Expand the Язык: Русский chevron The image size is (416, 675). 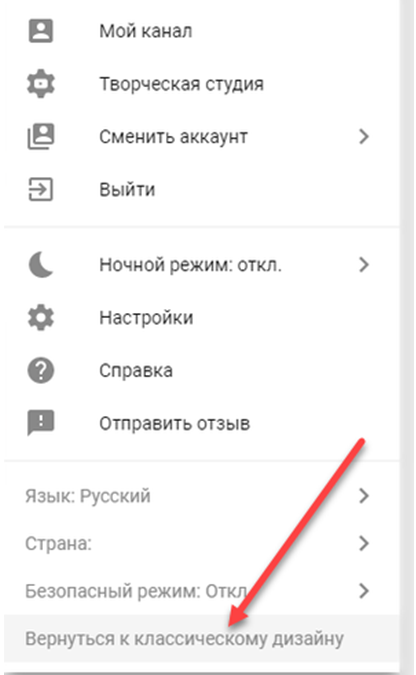pos(364,496)
